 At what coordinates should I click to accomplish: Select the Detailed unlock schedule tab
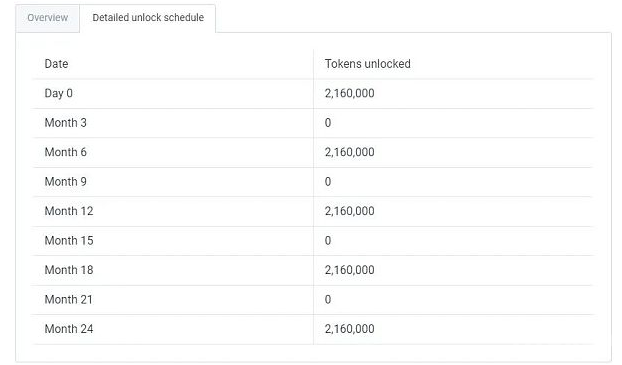148,18
